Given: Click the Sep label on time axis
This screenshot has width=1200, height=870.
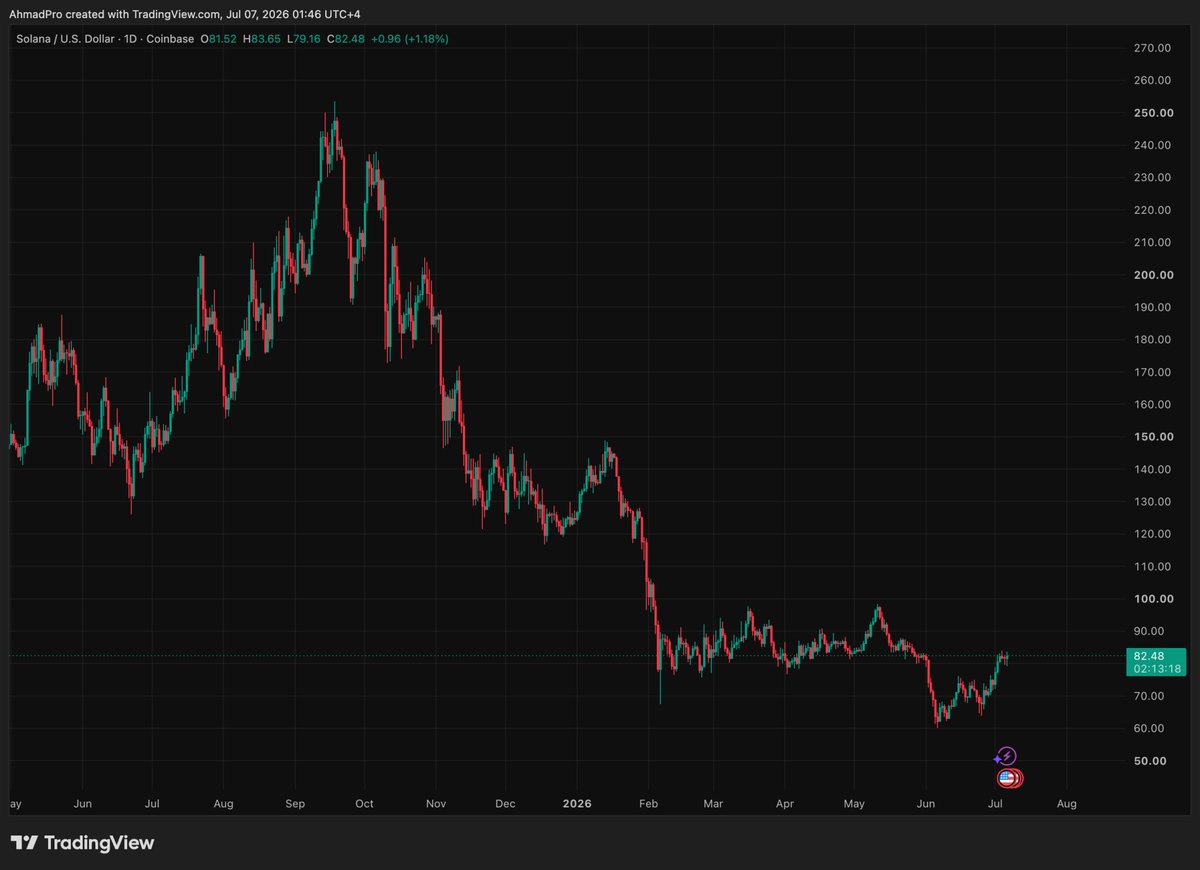Looking at the screenshot, I should 296,803.
